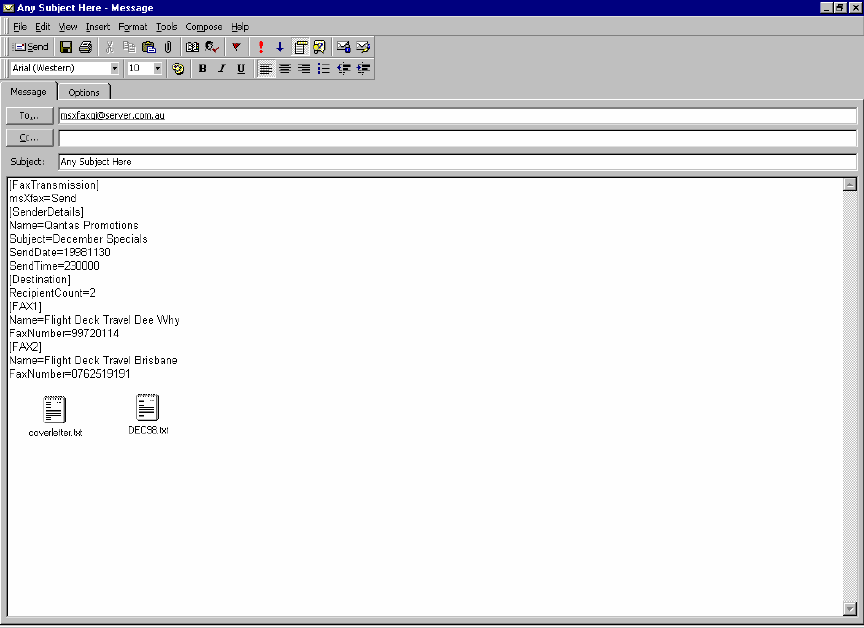Click the Cc... button
864x628 pixels.
point(29,138)
